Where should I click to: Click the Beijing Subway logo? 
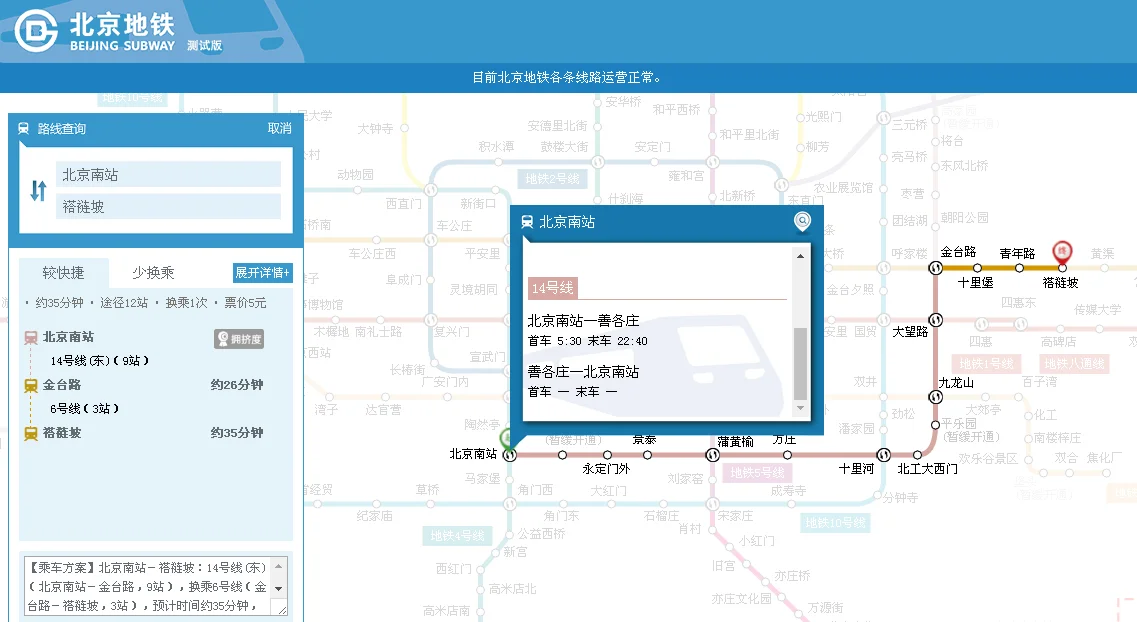[x=35, y=28]
